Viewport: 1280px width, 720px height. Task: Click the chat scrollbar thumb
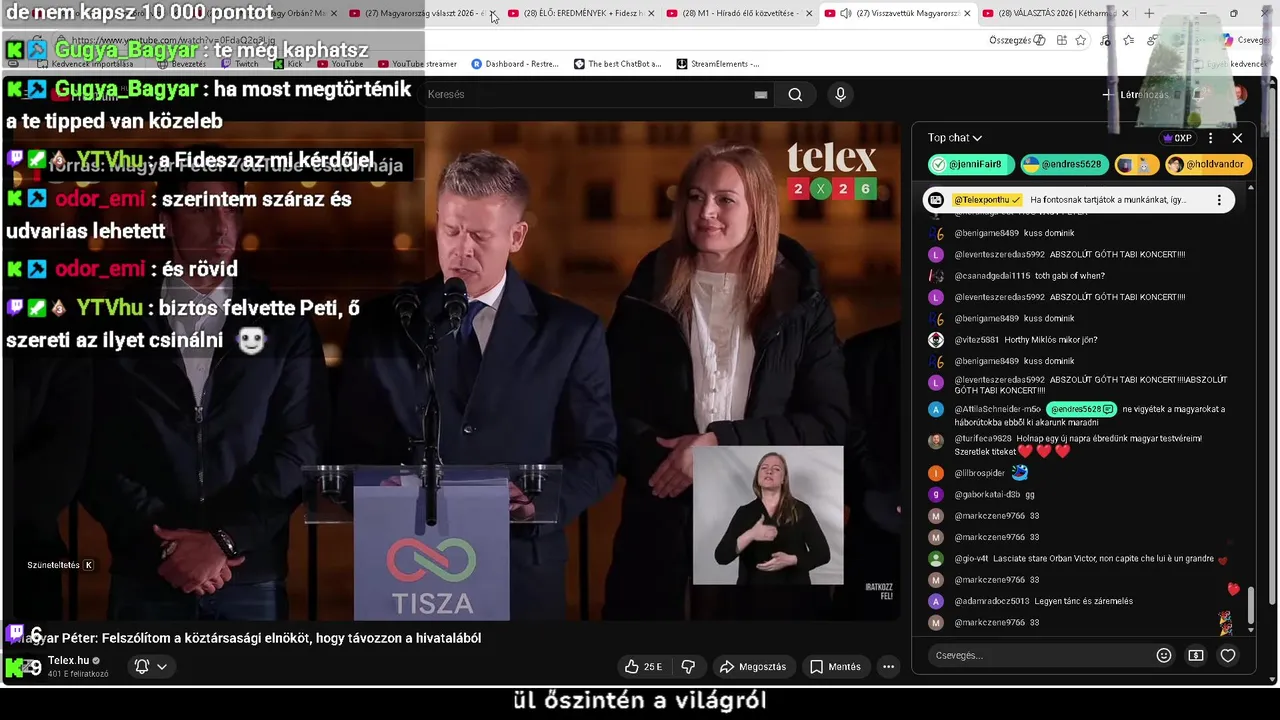tap(1250, 604)
